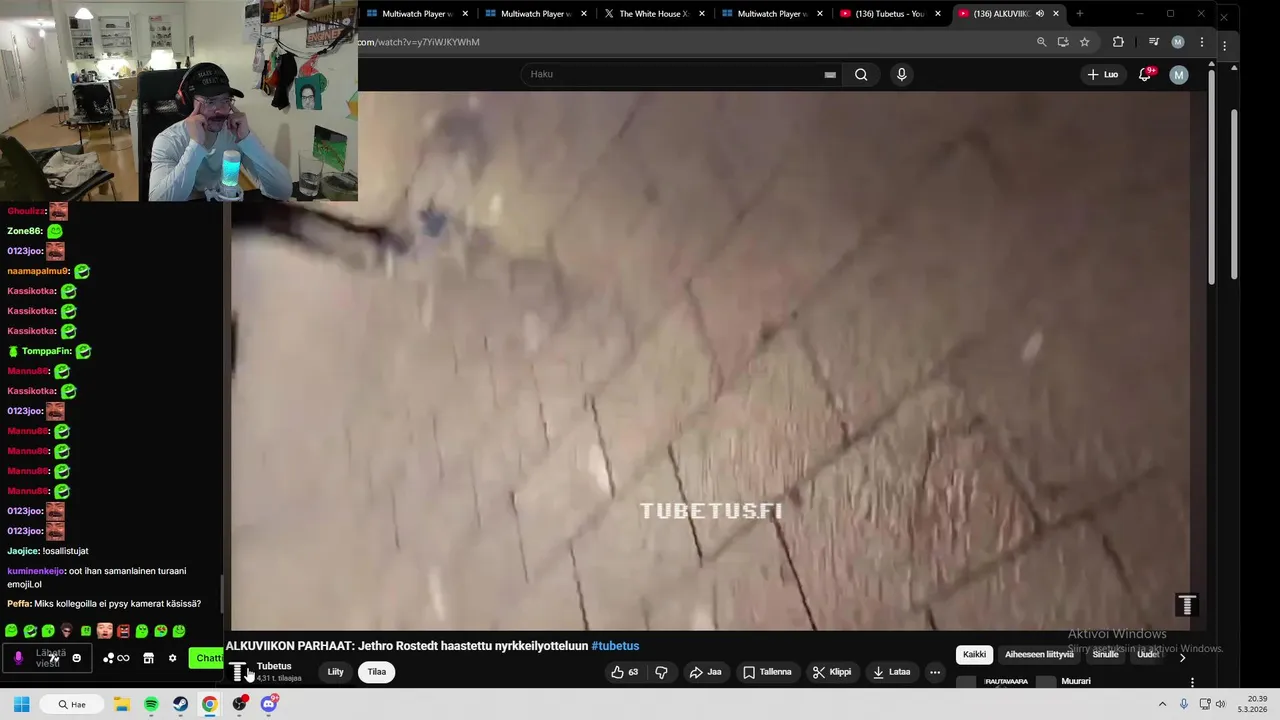Like the video with thumbs up
Image resolution: width=1280 pixels, height=720 pixels.
[625, 672]
